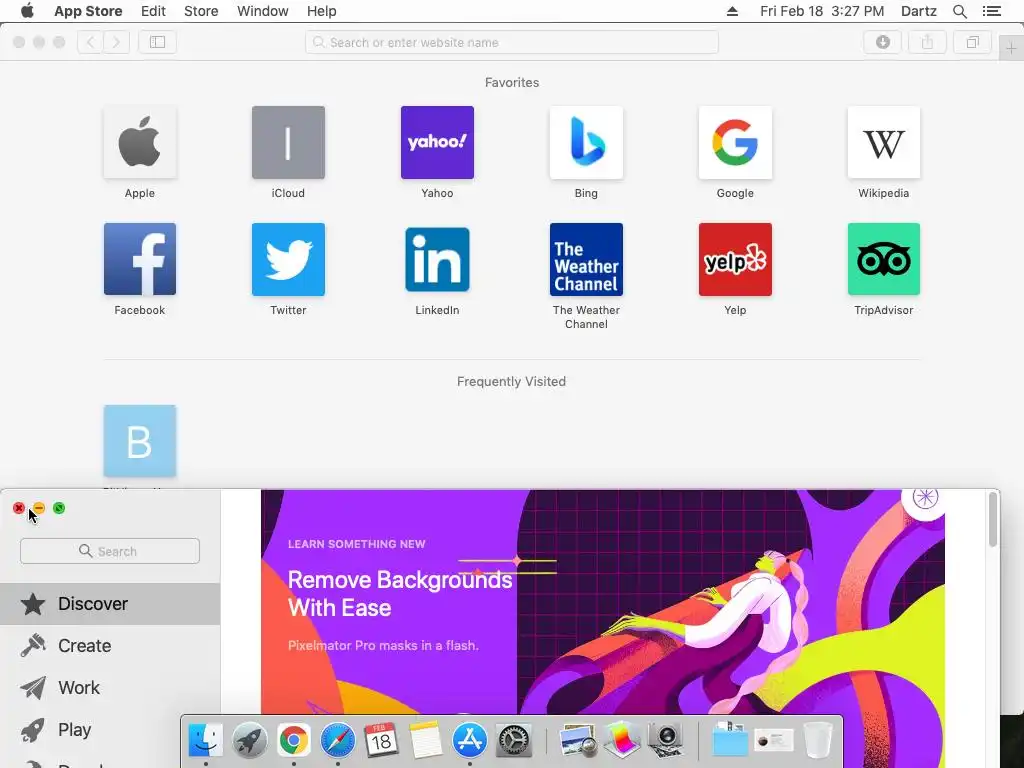Open Google Chrome from the Dock
This screenshot has height=768, width=1024.
point(294,740)
